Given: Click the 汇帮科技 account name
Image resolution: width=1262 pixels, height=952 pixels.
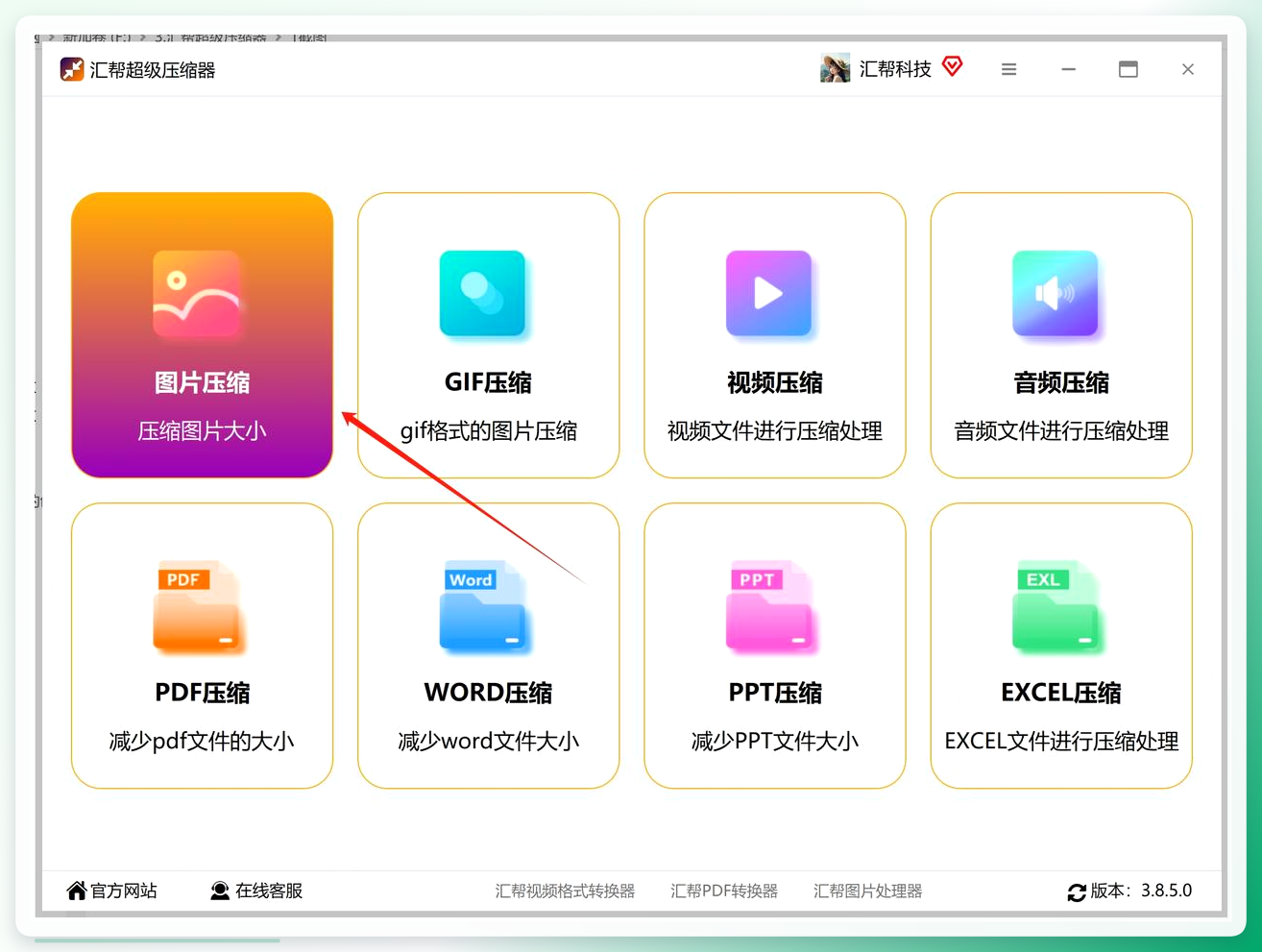Looking at the screenshot, I should pyautogui.click(x=895, y=68).
